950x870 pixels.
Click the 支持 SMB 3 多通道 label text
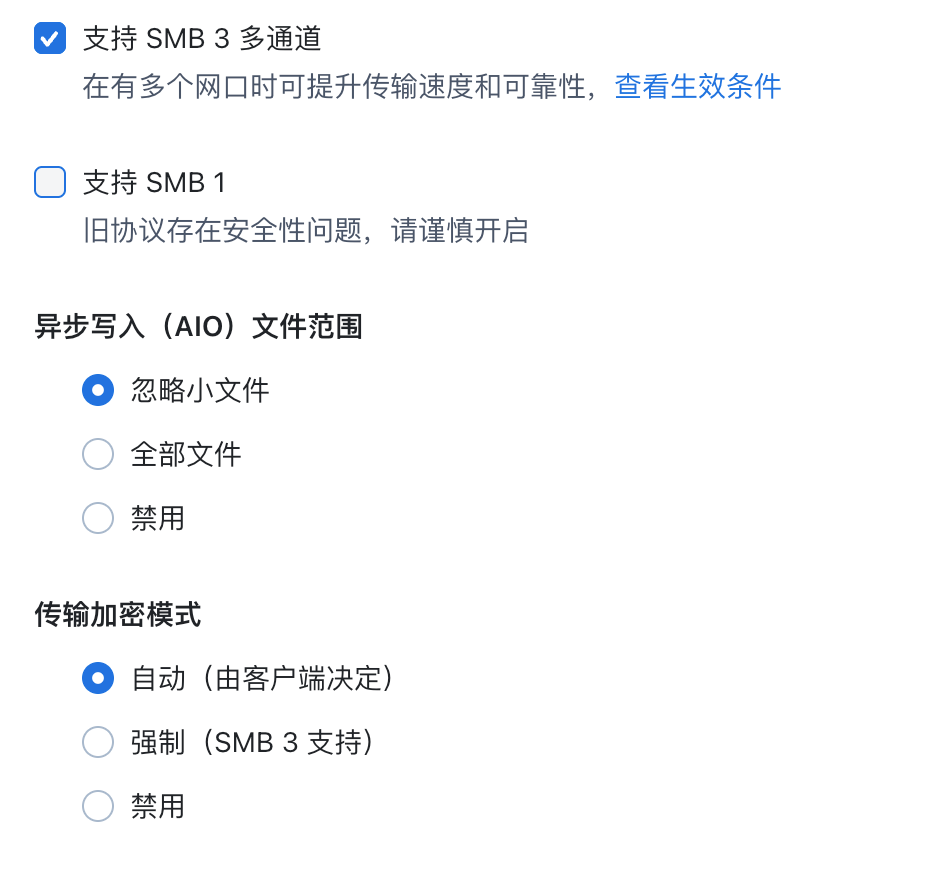202,39
